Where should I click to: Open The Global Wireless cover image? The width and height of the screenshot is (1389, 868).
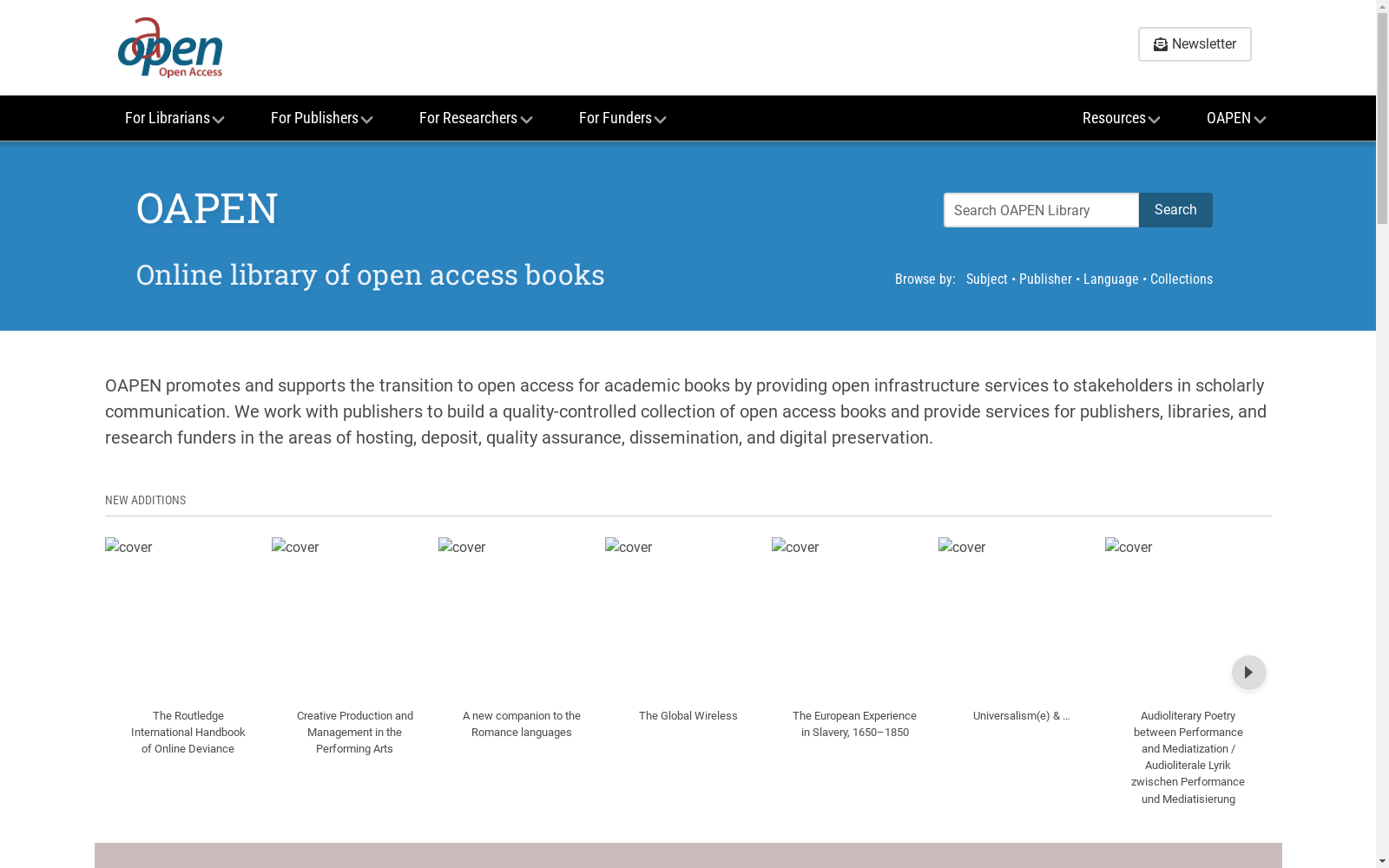[629, 547]
